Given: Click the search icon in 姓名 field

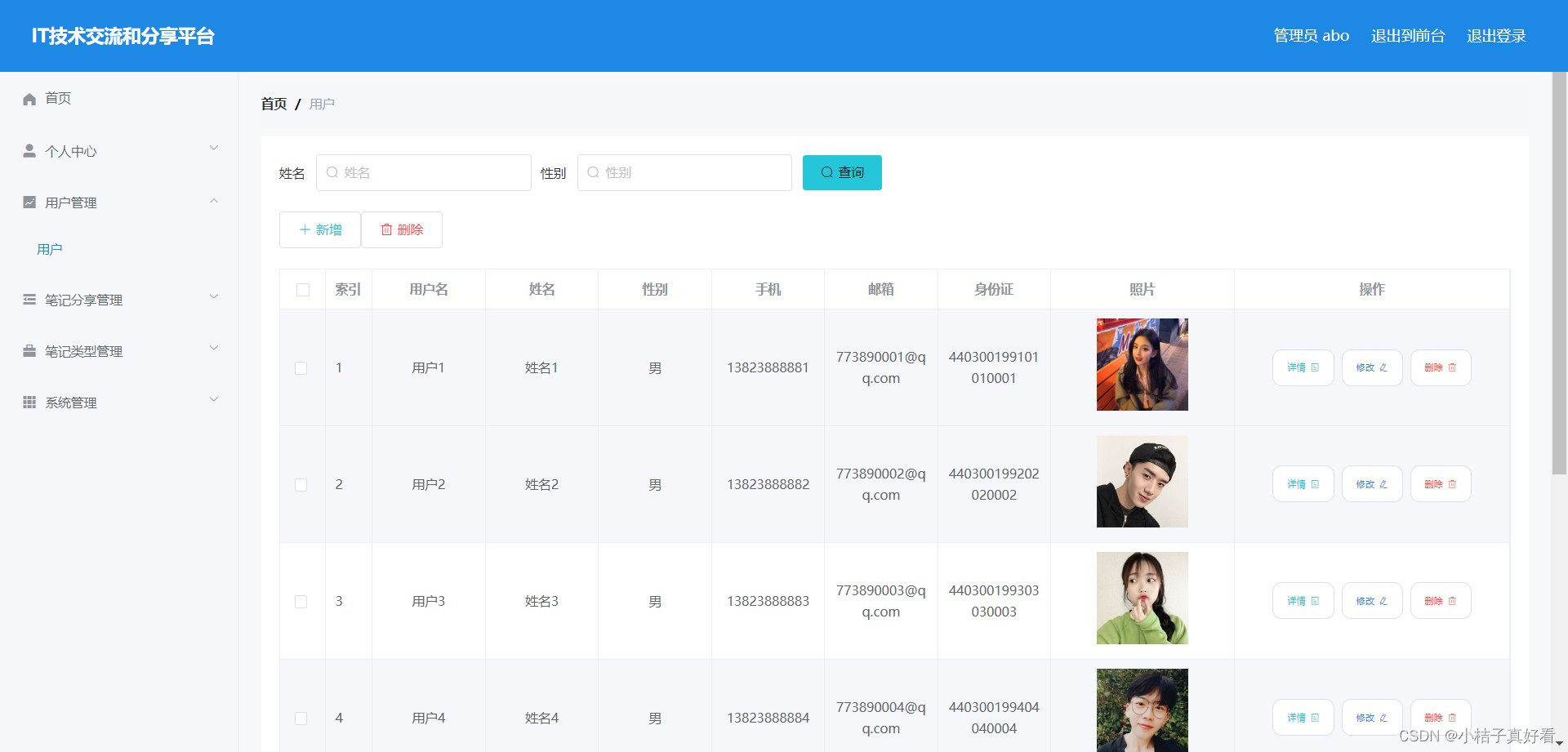Looking at the screenshot, I should [x=332, y=172].
